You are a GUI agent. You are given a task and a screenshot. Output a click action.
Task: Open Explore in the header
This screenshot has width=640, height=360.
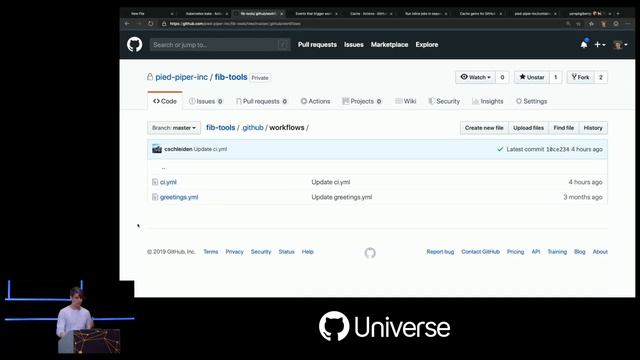pos(427,44)
